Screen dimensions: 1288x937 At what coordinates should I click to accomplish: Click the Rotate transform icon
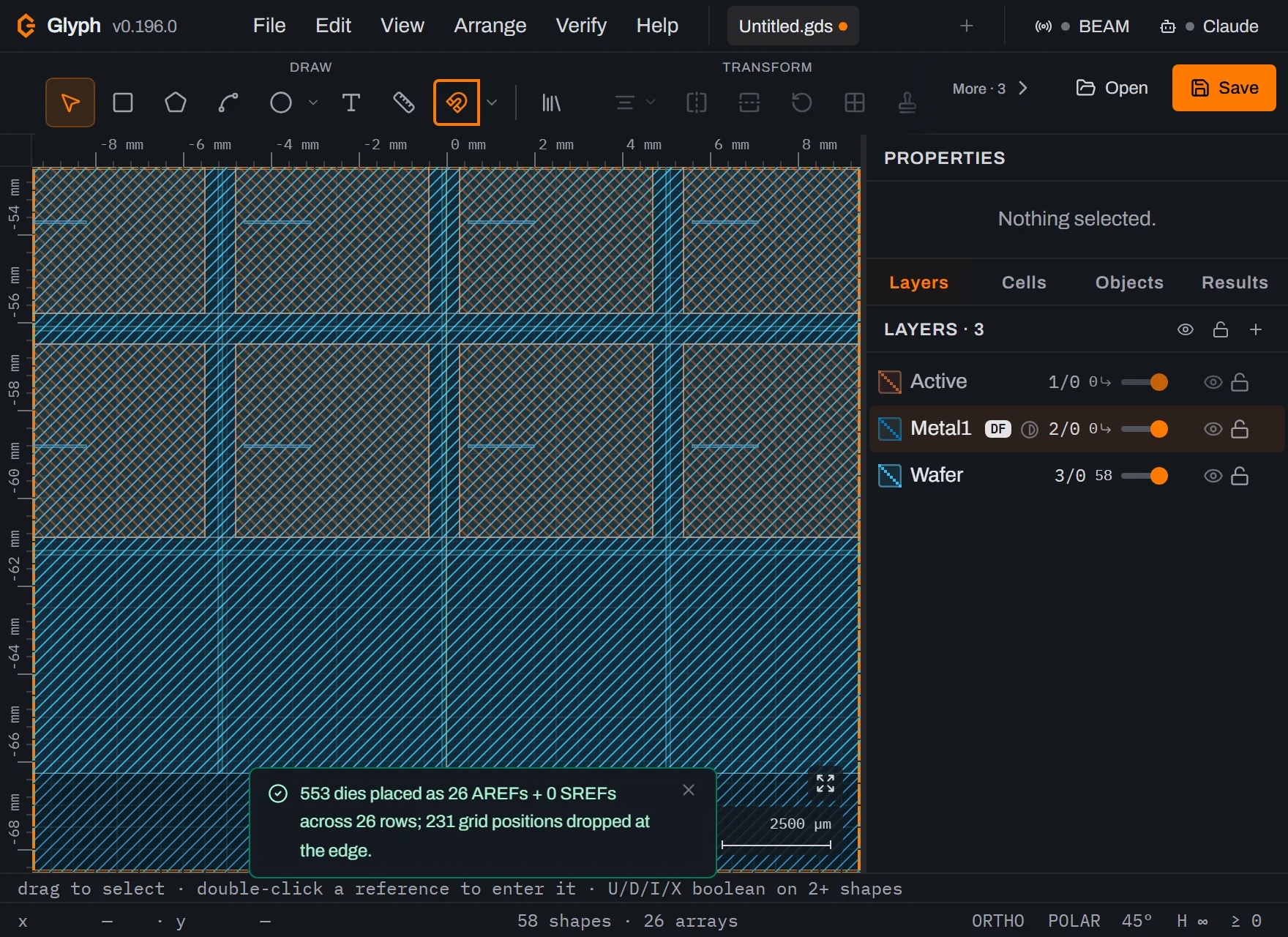802,102
